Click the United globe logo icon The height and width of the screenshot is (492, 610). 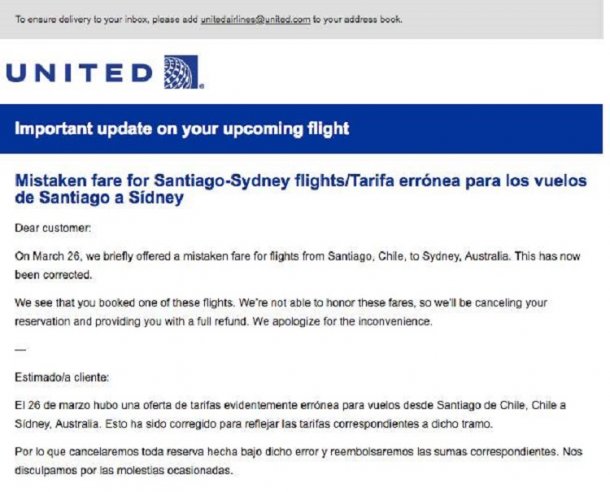(183, 72)
